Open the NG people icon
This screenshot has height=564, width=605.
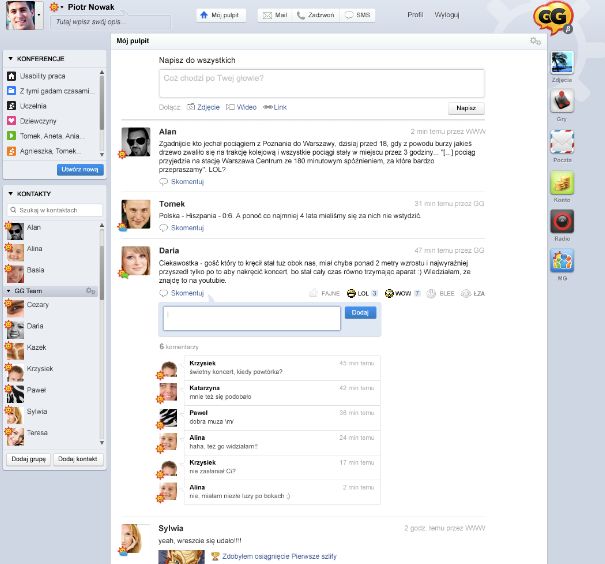tap(562, 260)
